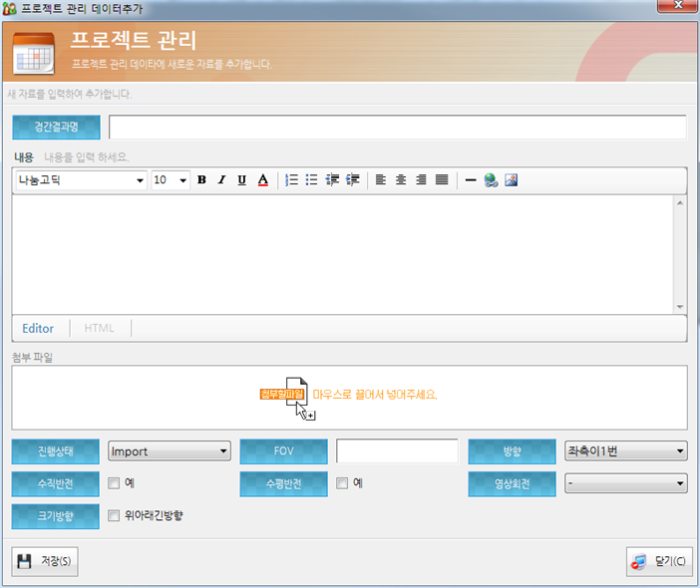The image size is (700, 588).
Task: Click the FOV input field
Action: (x=396, y=452)
